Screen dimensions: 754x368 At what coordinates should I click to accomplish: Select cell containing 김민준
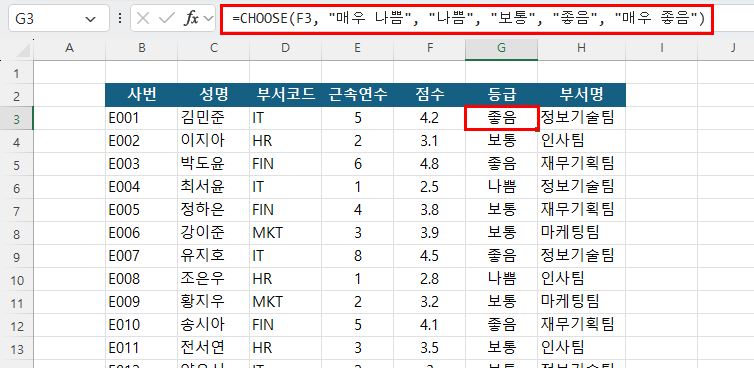point(214,118)
